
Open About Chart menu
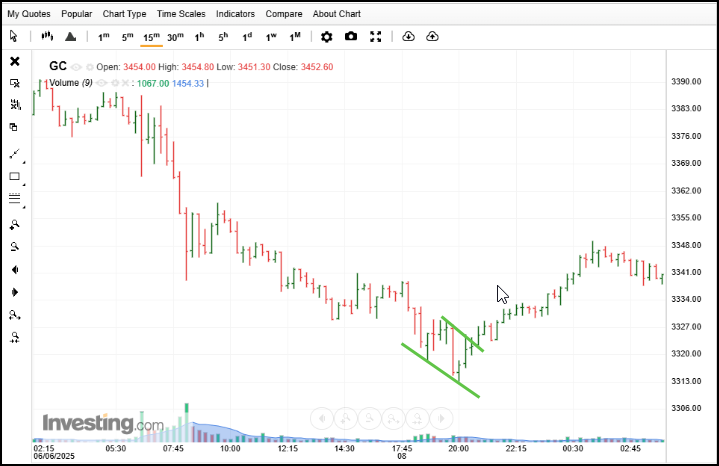tap(337, 14)
